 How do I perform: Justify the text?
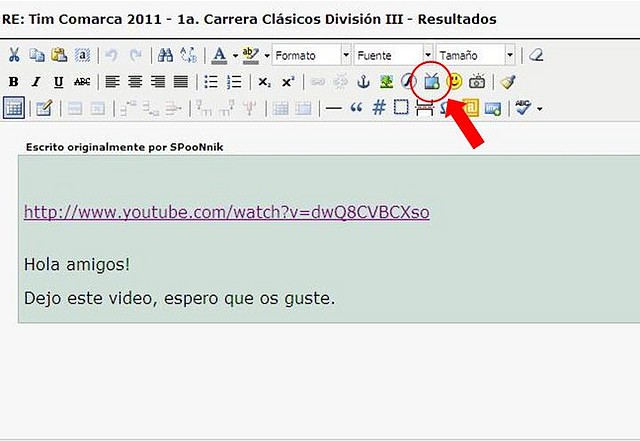[x=181, y=82]
